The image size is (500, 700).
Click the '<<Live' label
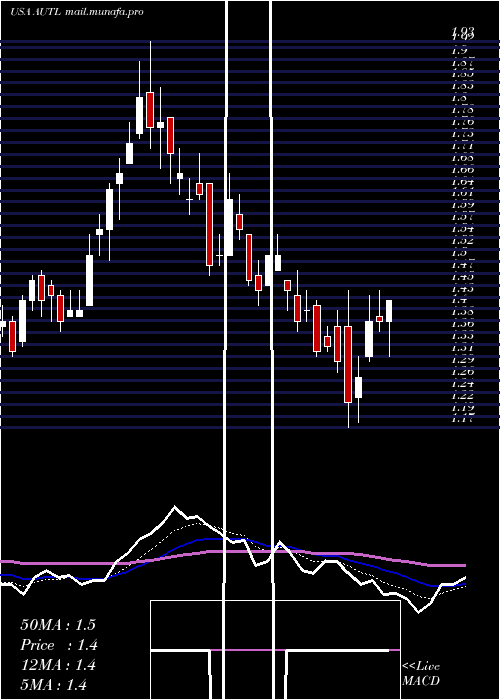pos(421,667)
